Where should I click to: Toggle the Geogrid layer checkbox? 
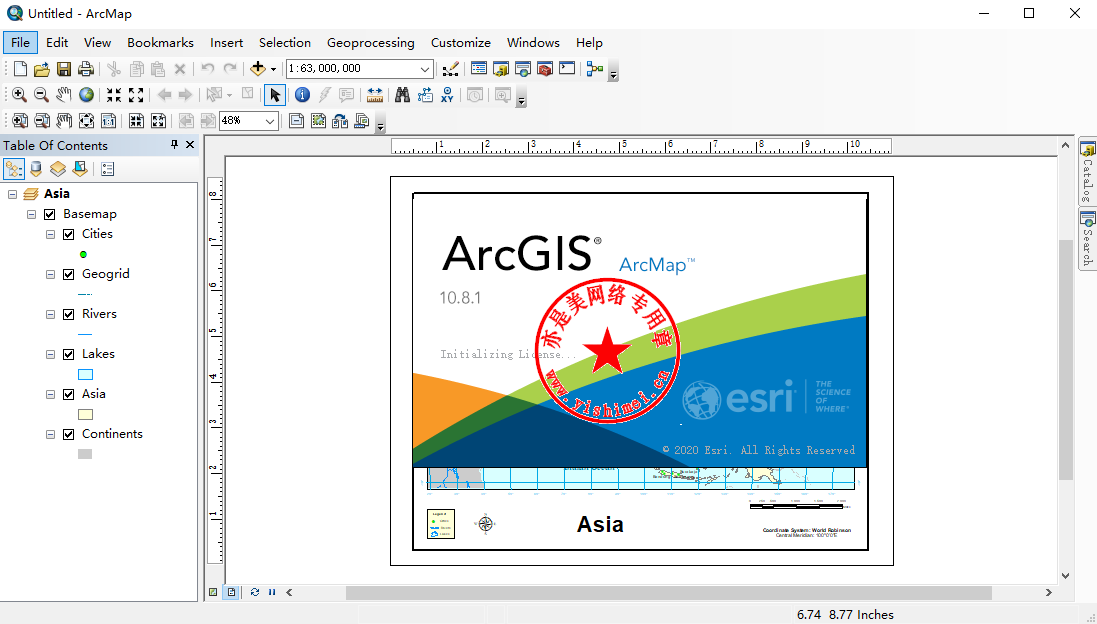pos(69,274)
